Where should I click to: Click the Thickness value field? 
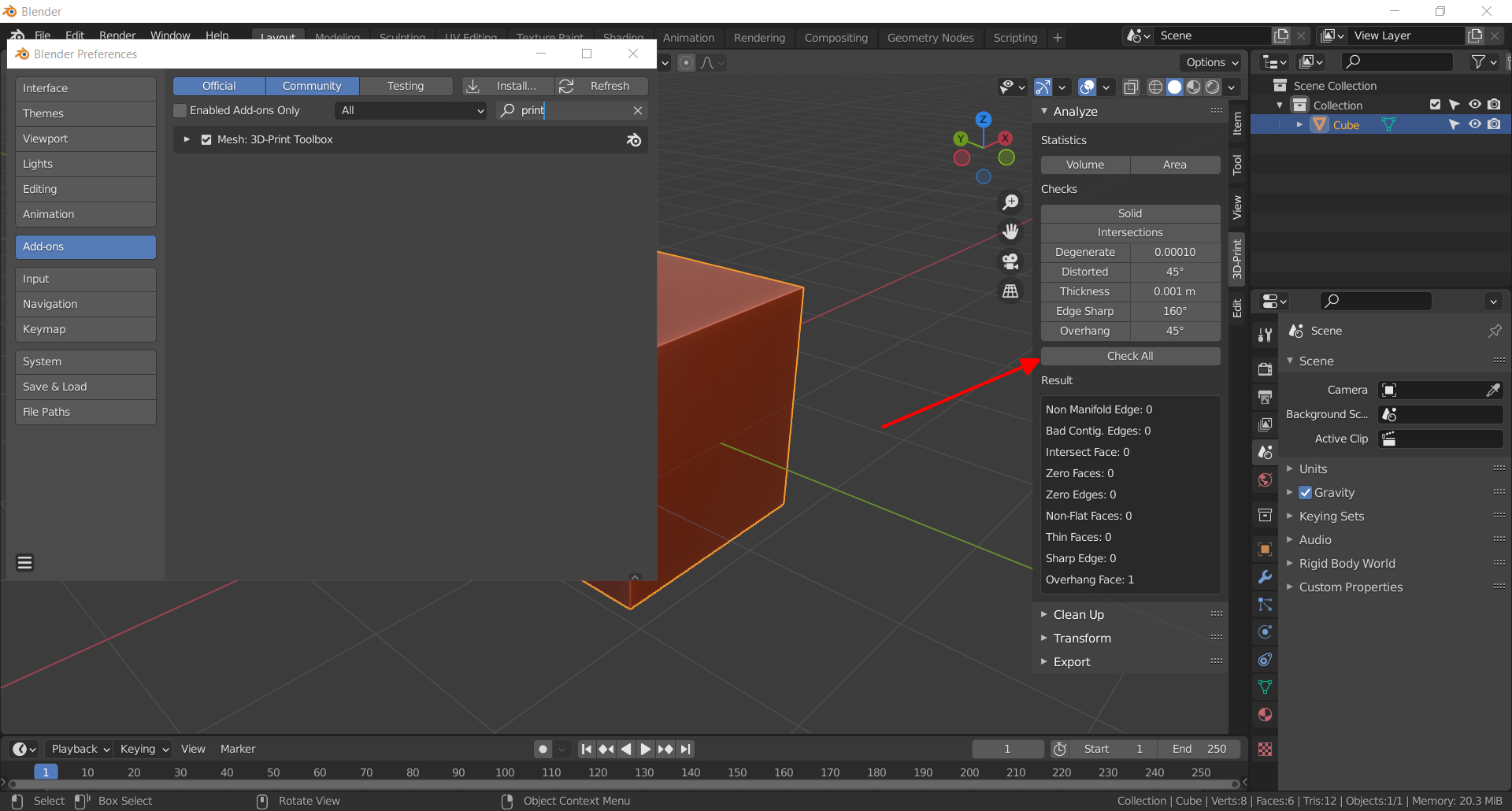[x=1175, y=291]
